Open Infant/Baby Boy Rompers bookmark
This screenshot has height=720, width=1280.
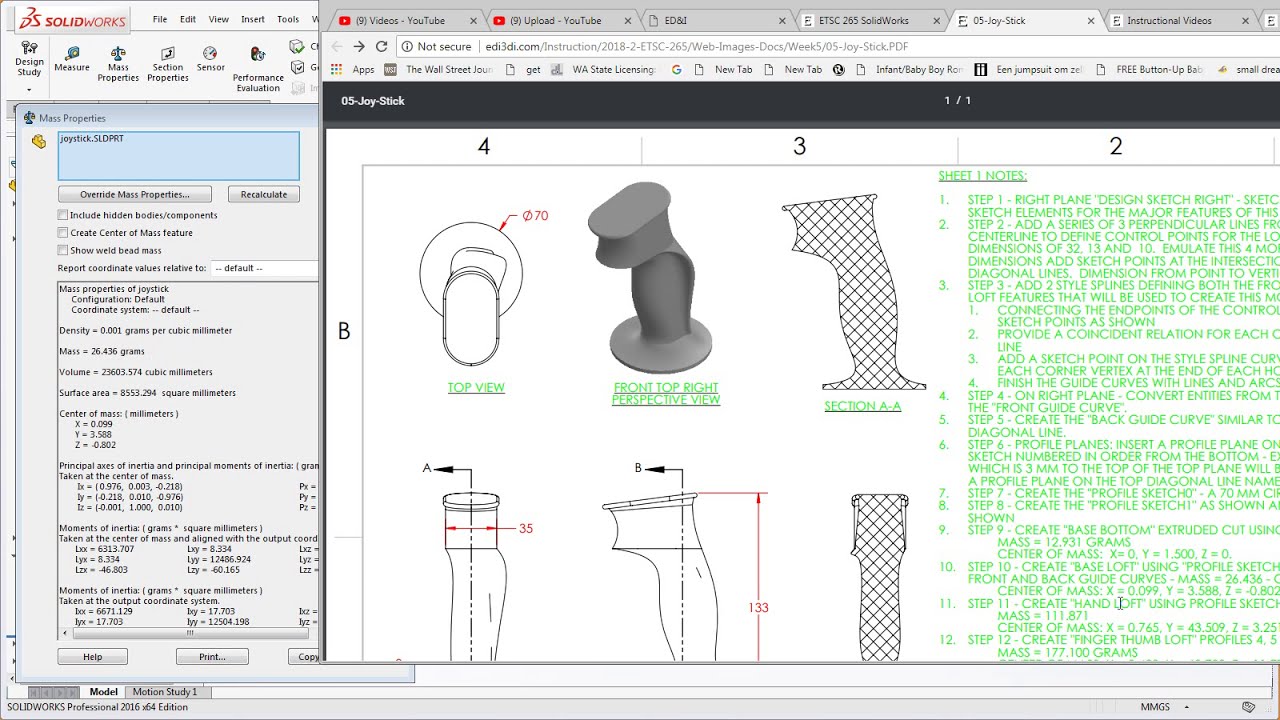tap(910, 70)
